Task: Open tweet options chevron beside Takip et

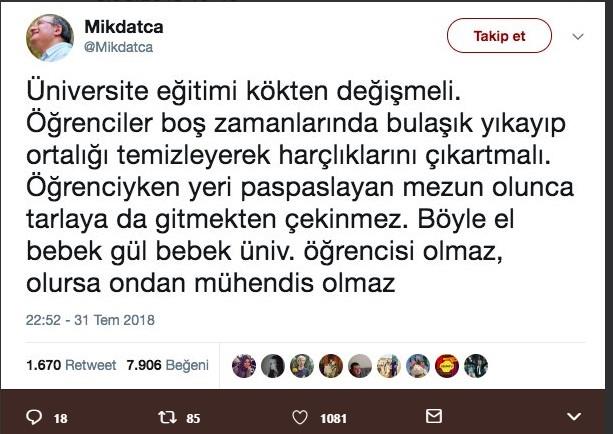Action: (577, 36)
